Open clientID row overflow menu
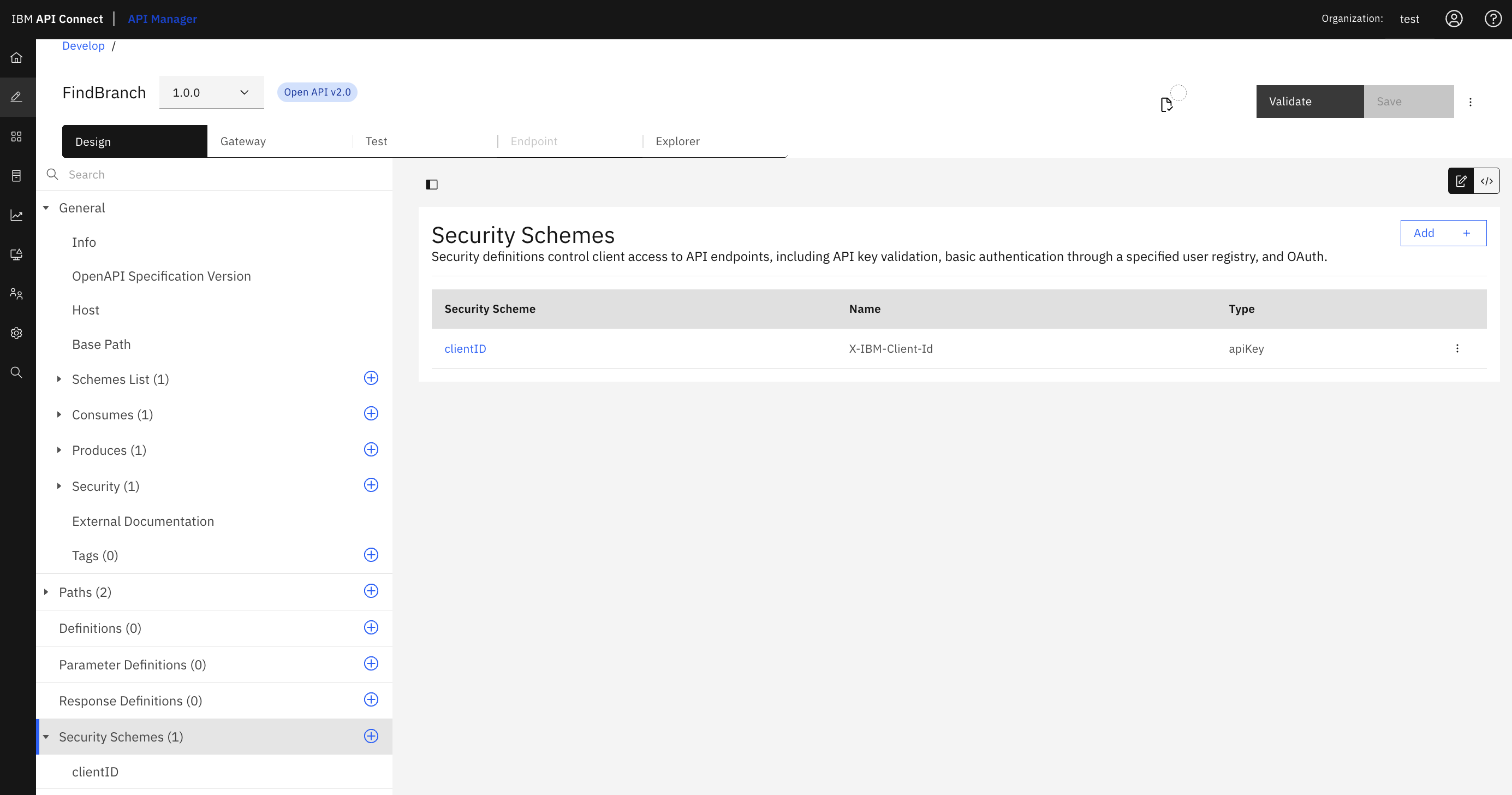 tap(1457, 348)
